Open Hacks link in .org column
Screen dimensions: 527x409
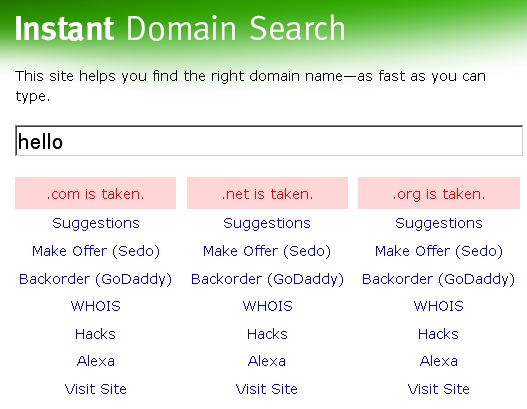pyautogui.click(x=438, y=334)
